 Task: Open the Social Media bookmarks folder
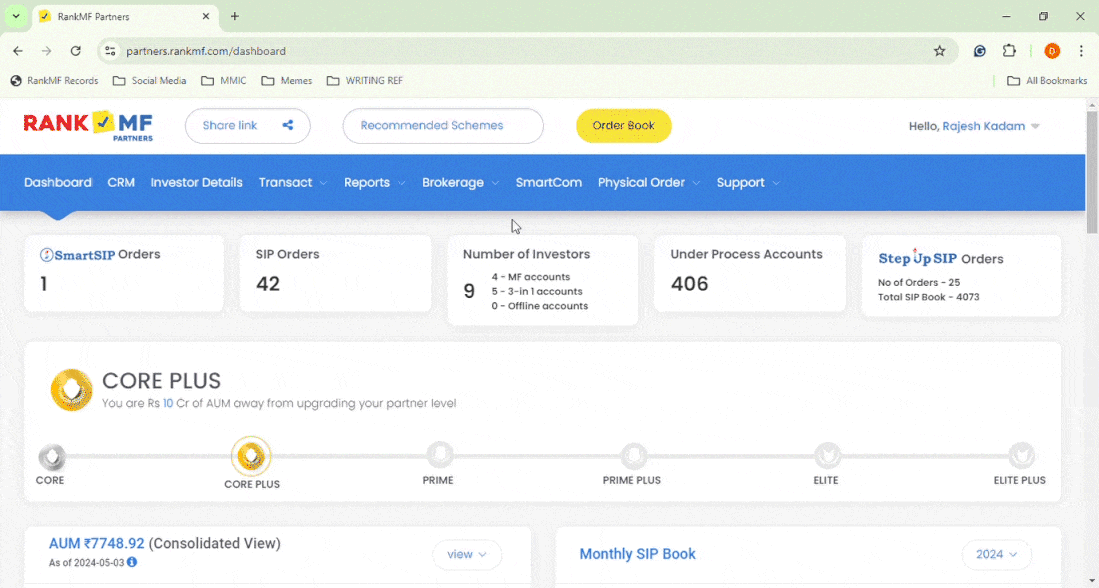click(150, 81)
